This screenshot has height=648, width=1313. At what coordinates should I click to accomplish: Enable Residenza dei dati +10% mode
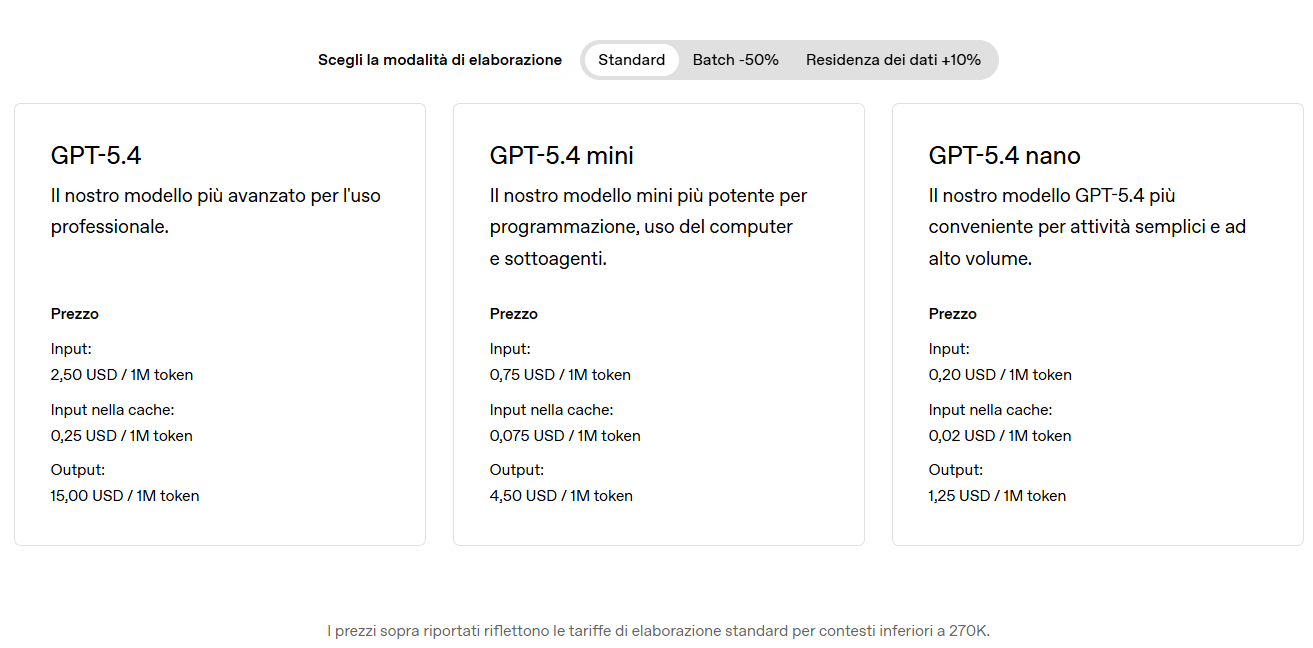click(893, 60)
